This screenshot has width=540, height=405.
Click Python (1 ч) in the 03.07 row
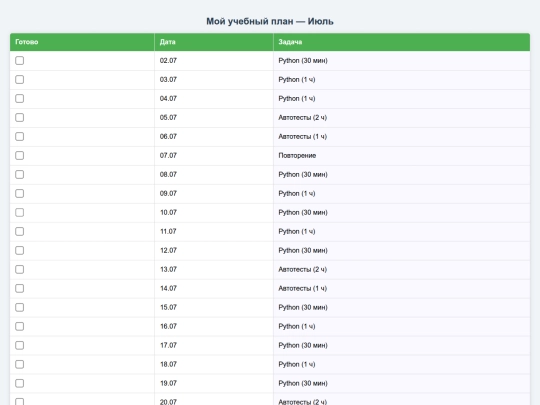(297, 80)
